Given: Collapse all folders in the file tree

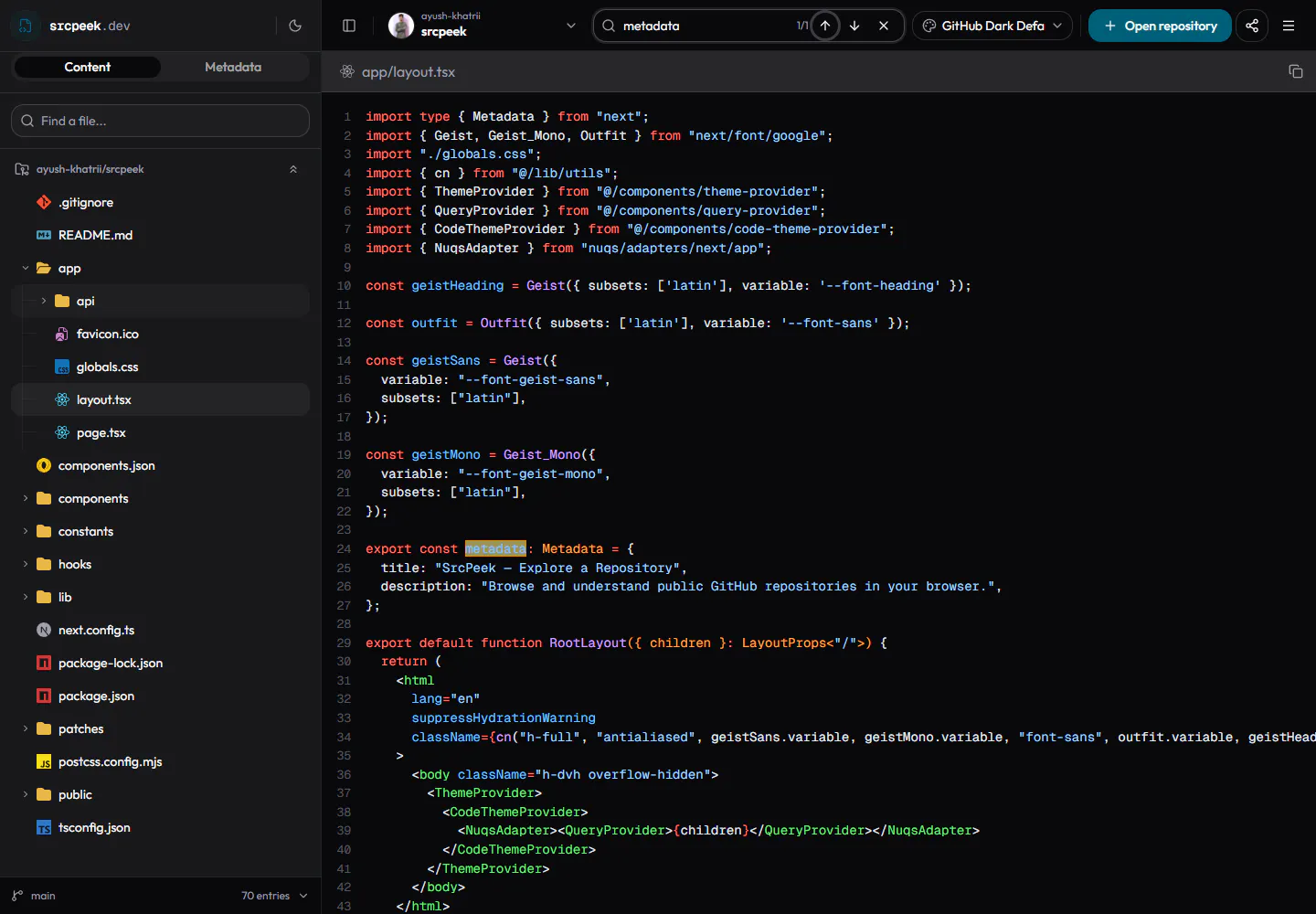Looking at the screenshot, I should click(293, 169).
